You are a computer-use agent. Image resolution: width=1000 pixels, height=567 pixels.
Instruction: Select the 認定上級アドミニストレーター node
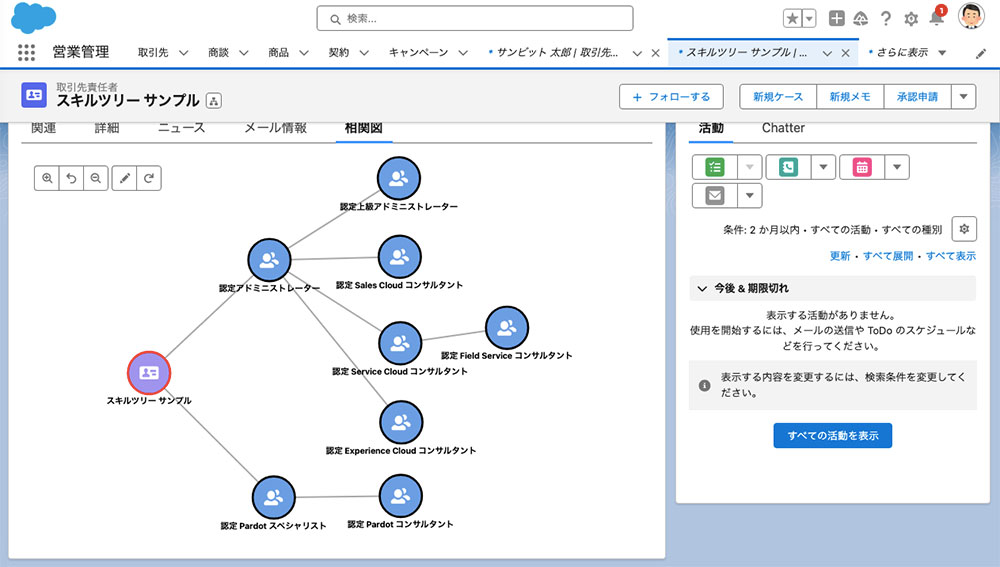(x=399, y=179)
